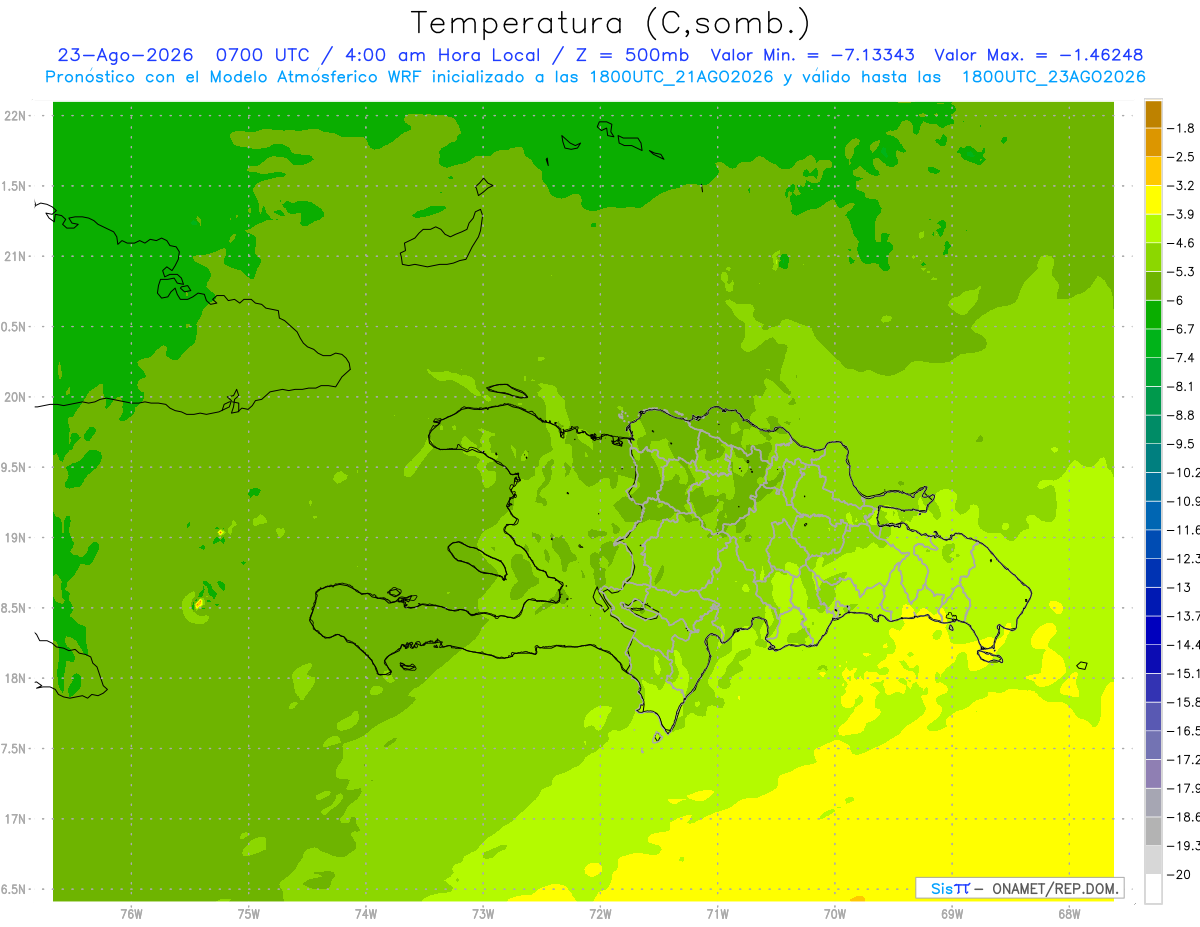Select the date "23-Ago-2026" in the header
Image resolution: width=1200 pixels, height=927 pixels.
(125, 55)
